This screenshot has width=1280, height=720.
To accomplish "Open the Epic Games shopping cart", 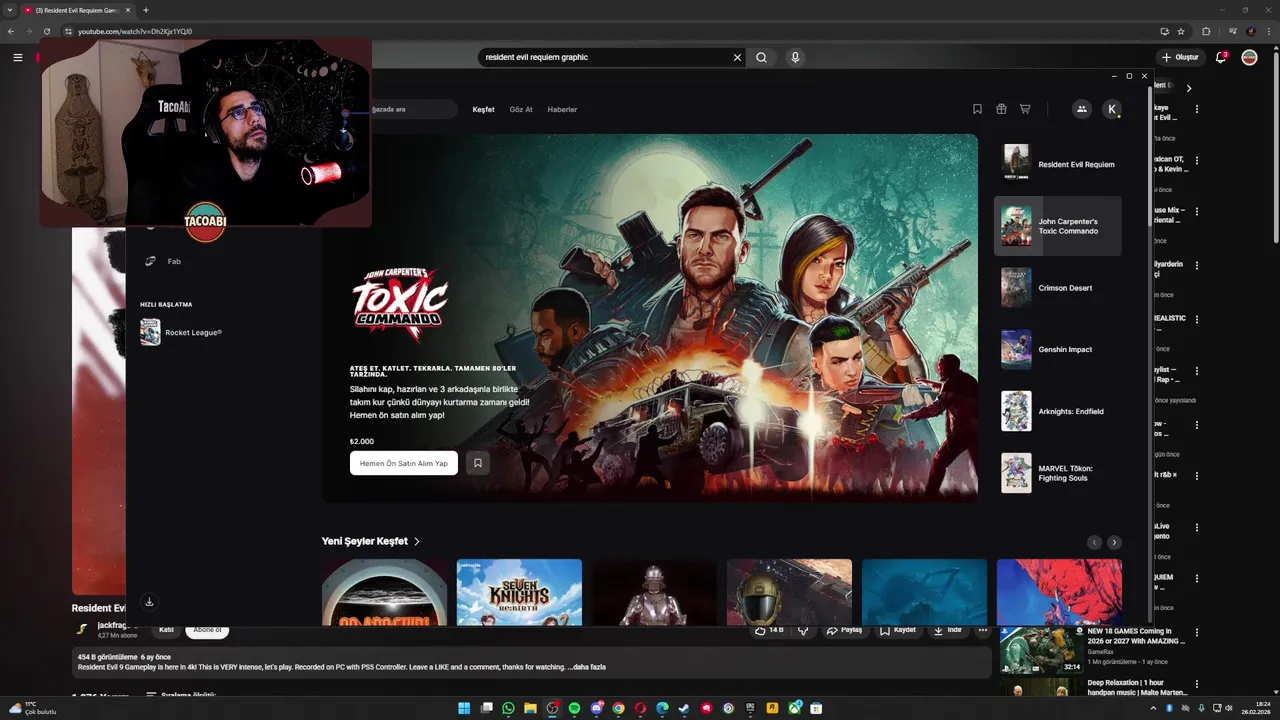I will (1025, 109).
